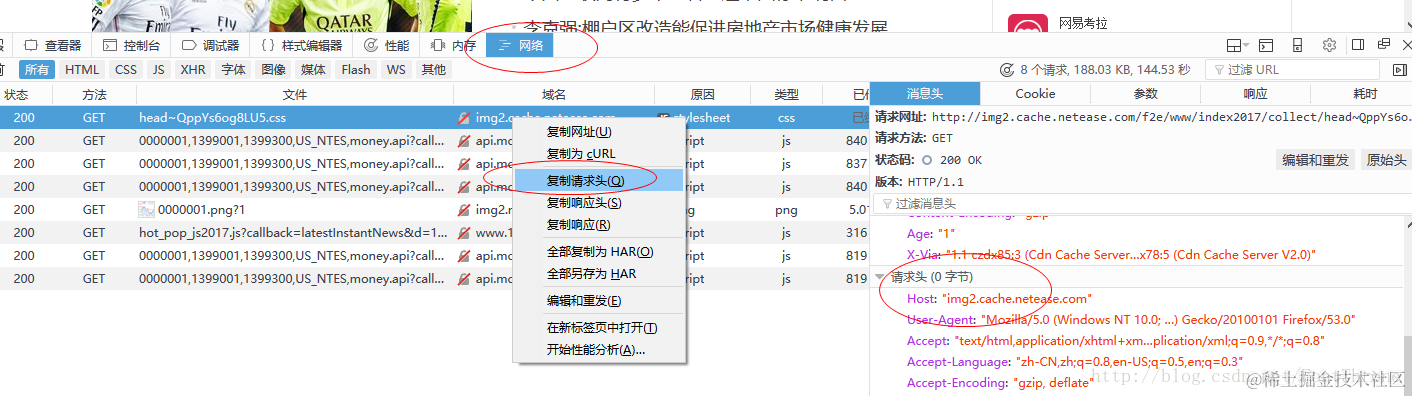This screenshot has width=1412, height=396.
Task: Open the 性能 performance tab
Action: (387, 45)
